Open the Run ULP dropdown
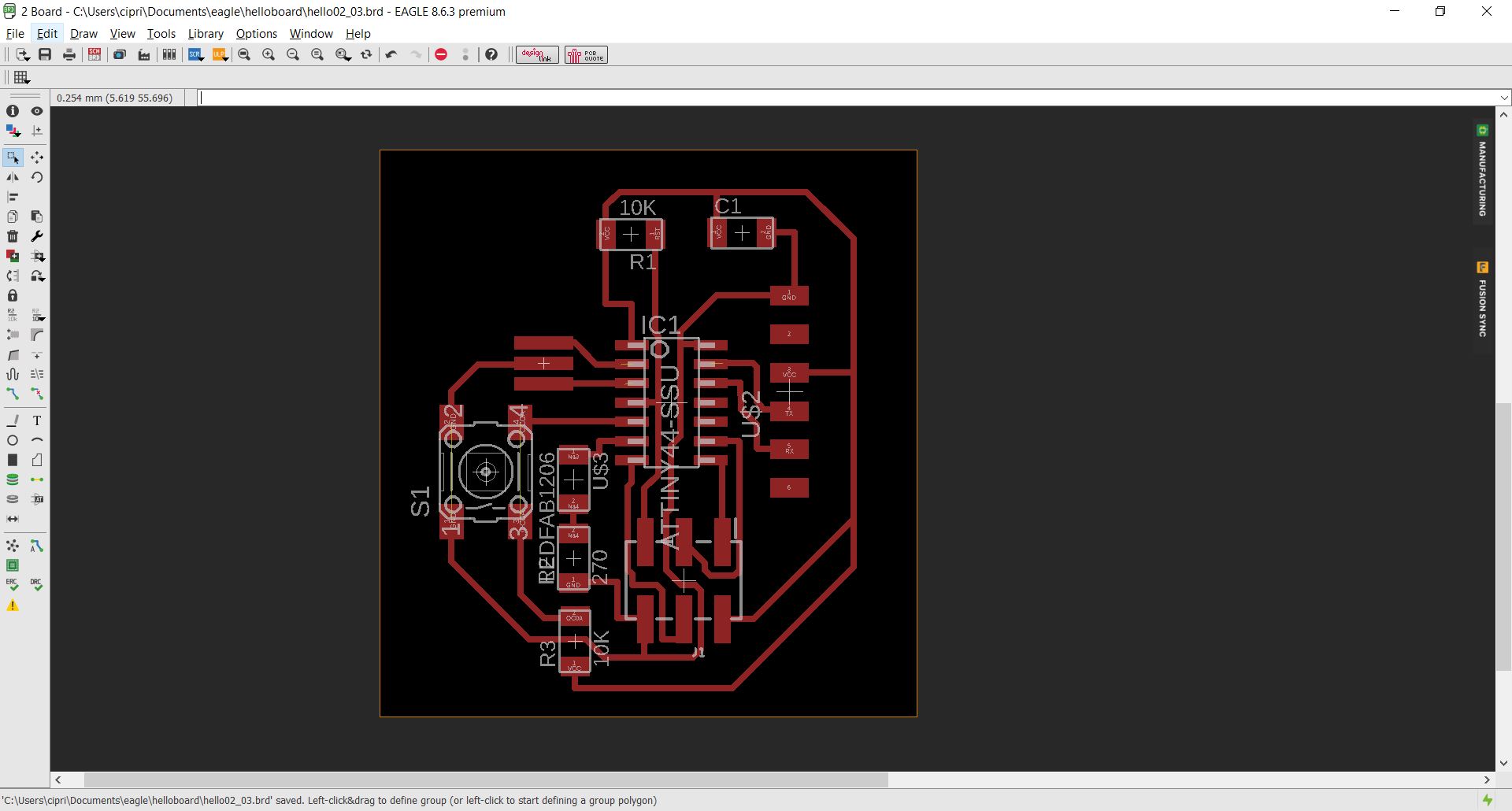Screen dimensions: 1512x811 coord(220,54)
